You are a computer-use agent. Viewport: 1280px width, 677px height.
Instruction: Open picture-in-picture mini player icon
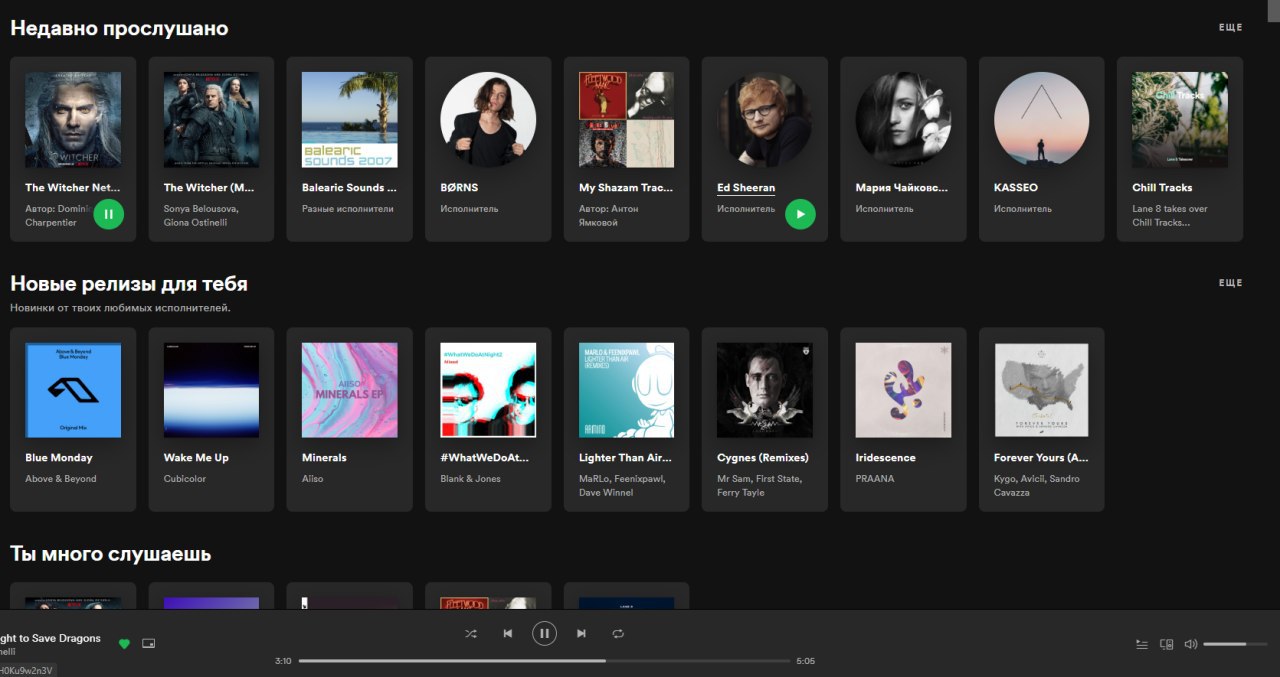(149, 644)
